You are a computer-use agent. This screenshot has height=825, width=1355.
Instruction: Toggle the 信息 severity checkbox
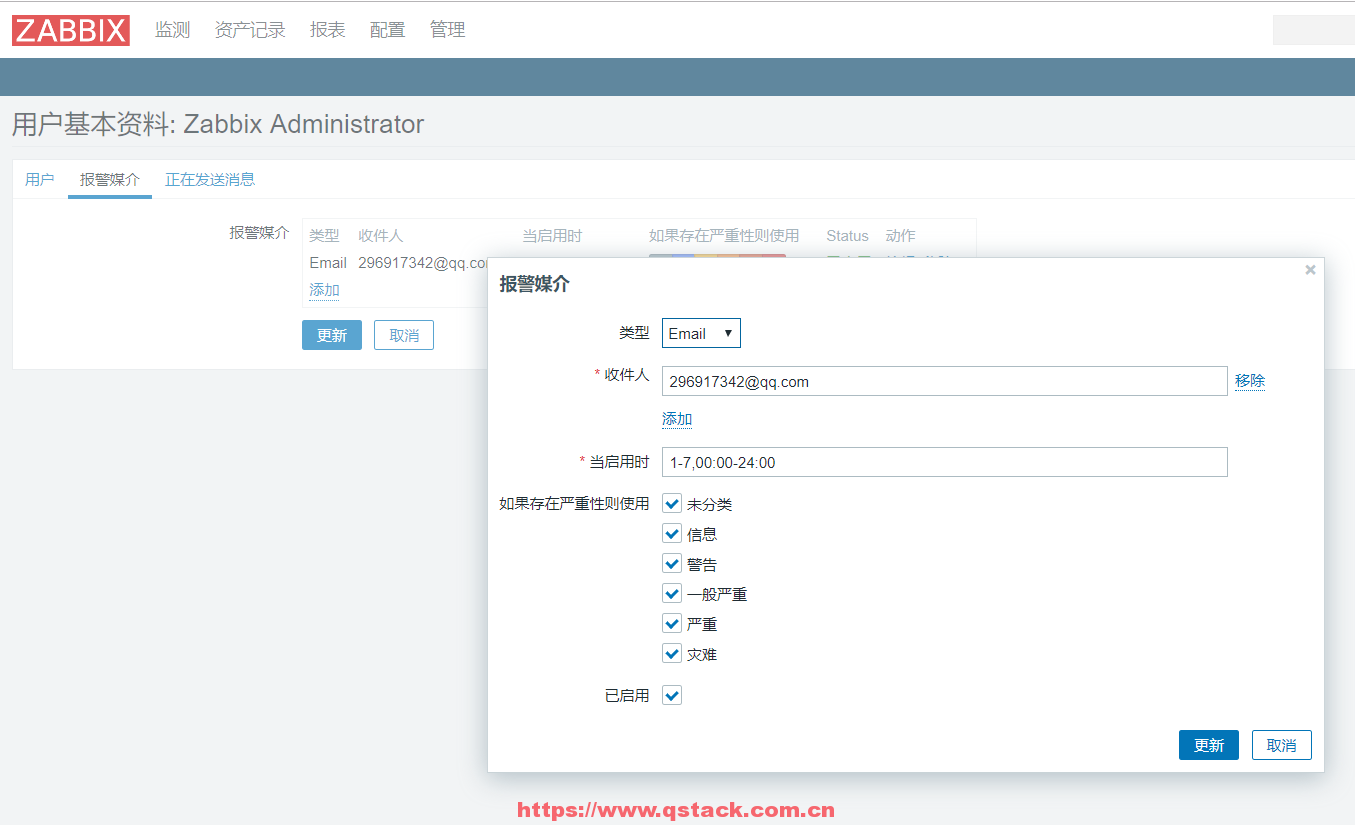(672, 534)
